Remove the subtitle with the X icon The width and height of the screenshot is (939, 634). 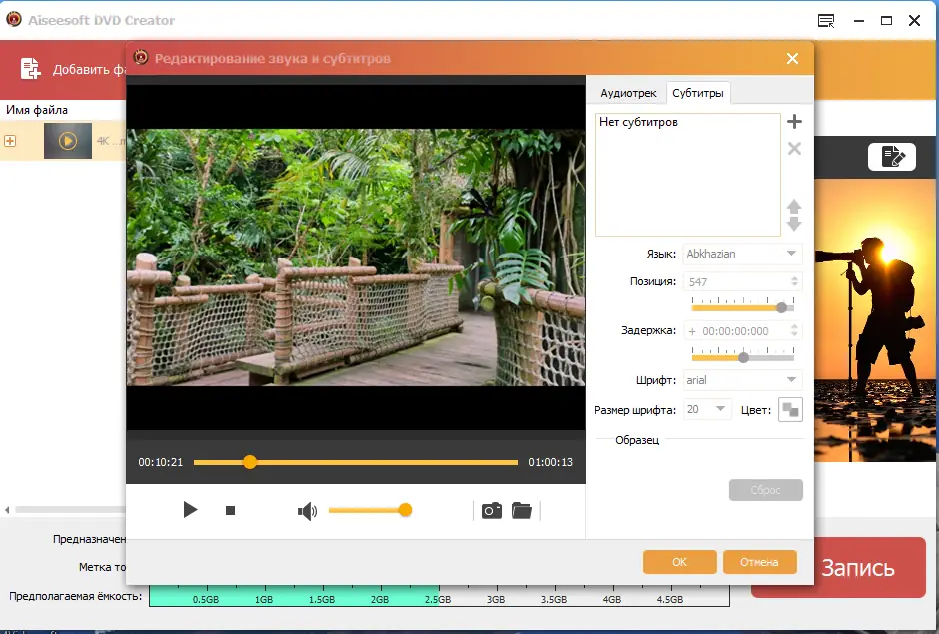794,149
